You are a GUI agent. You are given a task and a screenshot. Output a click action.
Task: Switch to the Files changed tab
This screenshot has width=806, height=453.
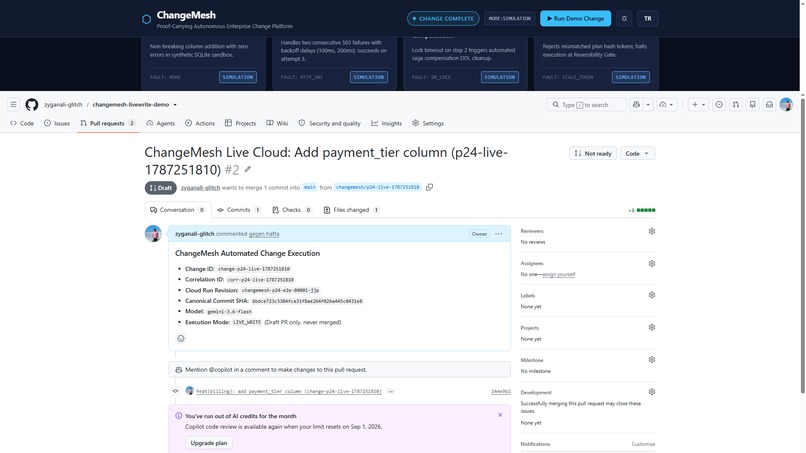pyautogui.click(x=352, y=210)
